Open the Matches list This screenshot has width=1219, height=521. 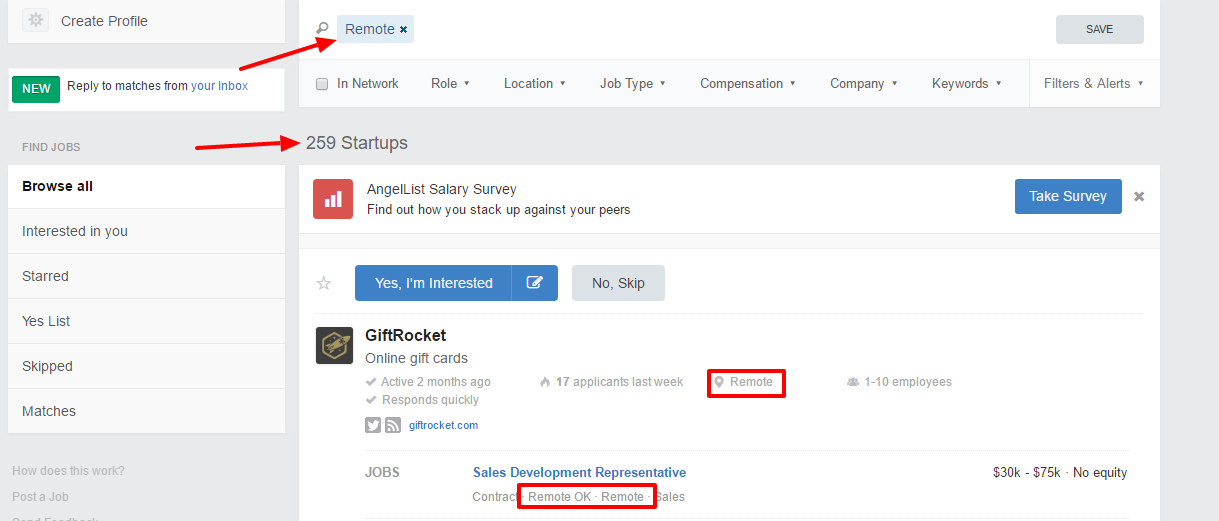146,411
